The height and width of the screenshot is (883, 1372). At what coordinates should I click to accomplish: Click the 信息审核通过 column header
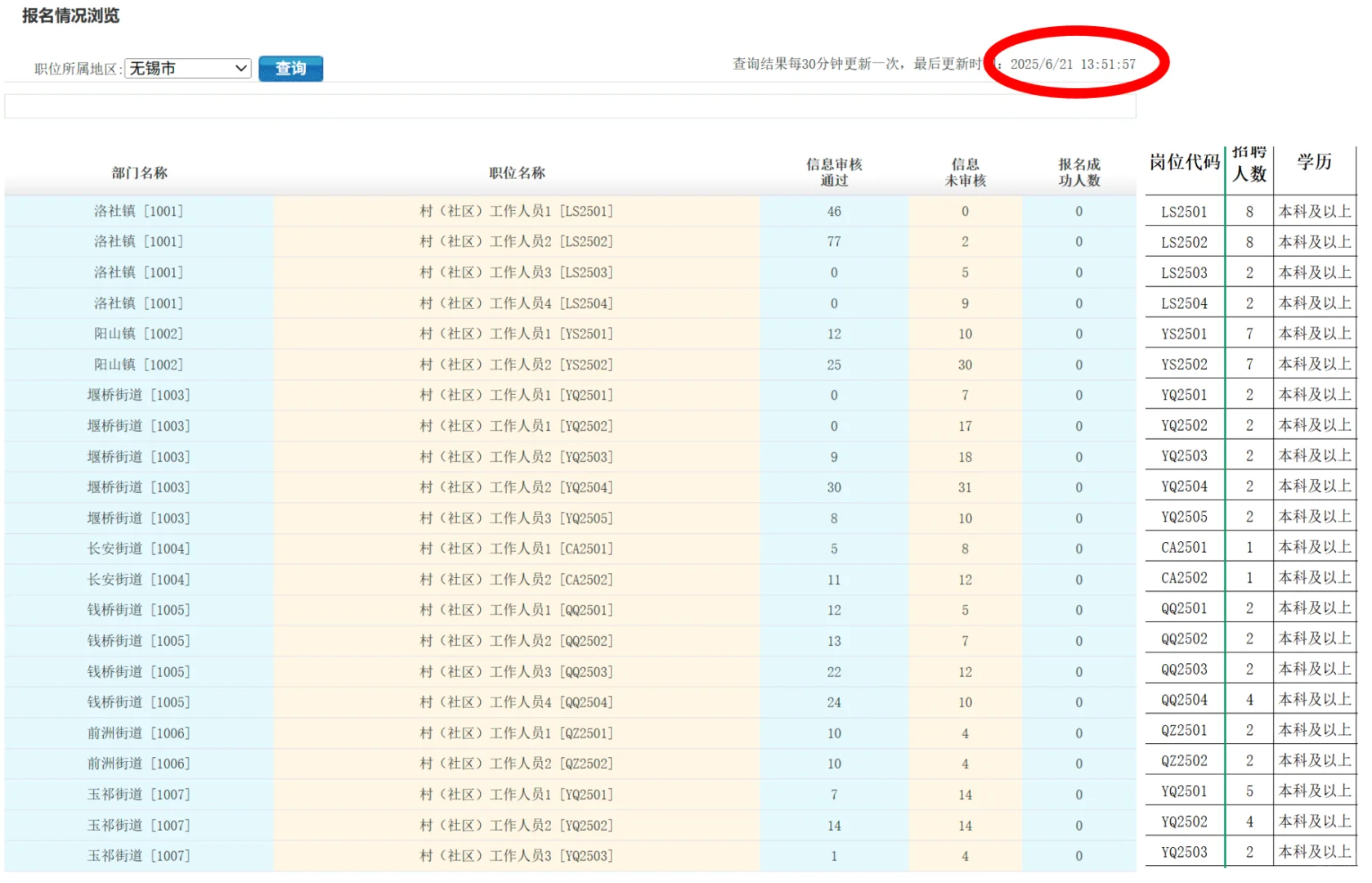[x=834, y=173]
